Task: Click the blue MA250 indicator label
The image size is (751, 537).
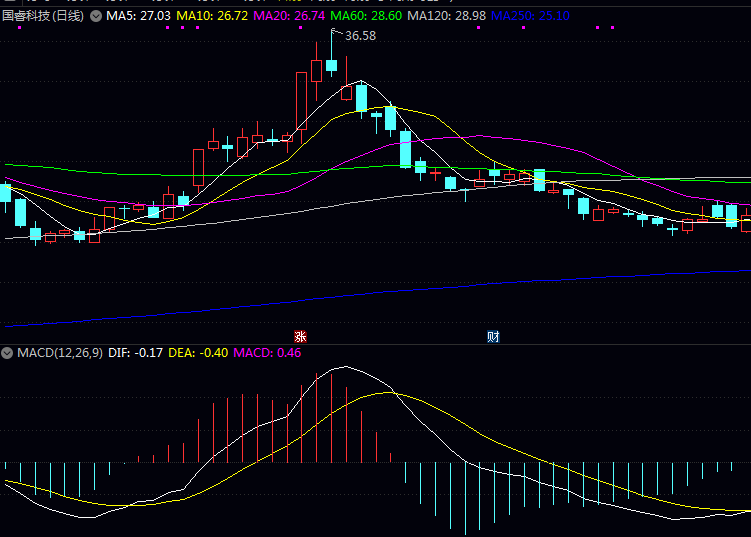Action: (531, 17)
